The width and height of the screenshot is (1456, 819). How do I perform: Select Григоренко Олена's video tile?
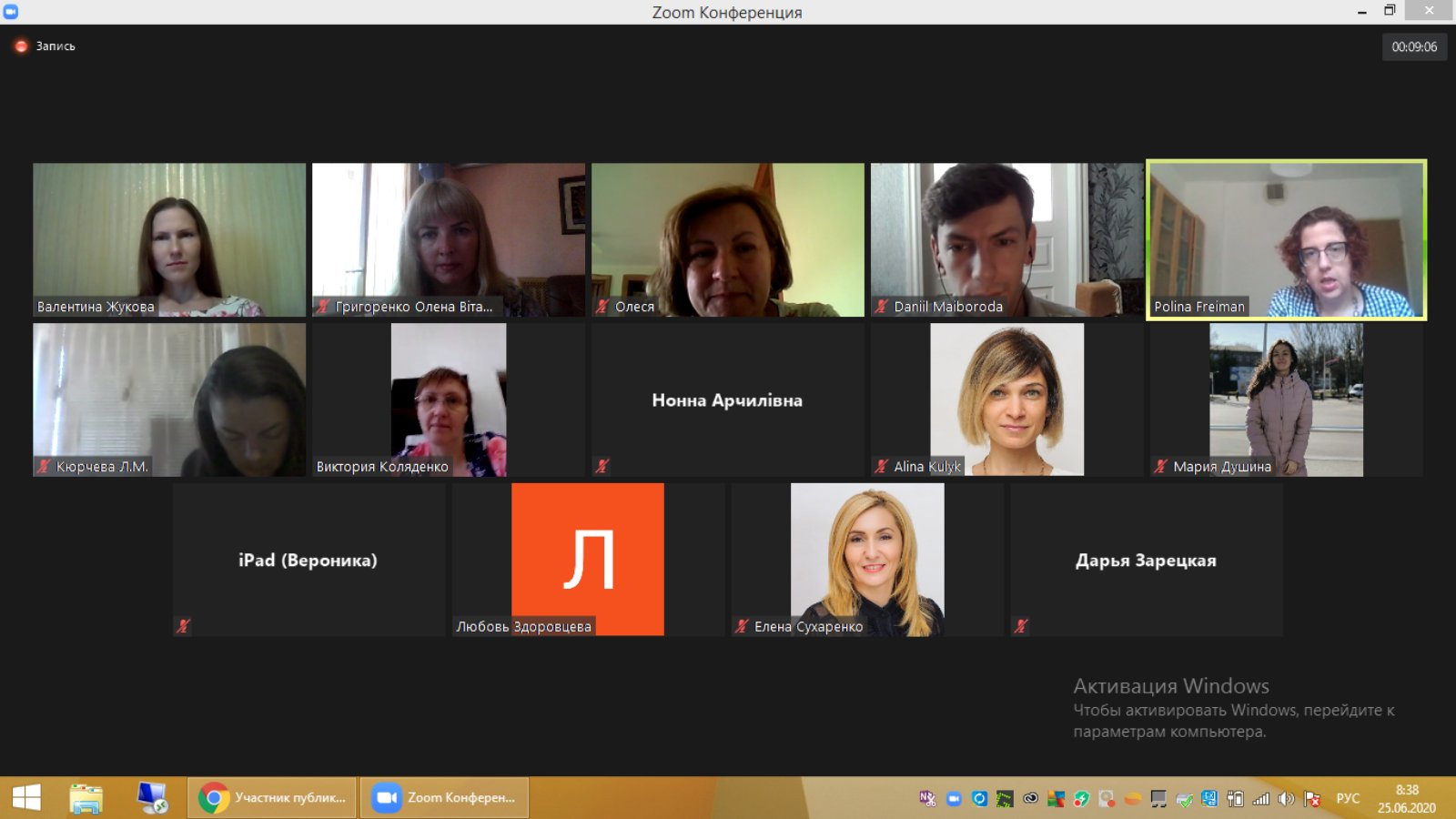click(x=449, y=240)
